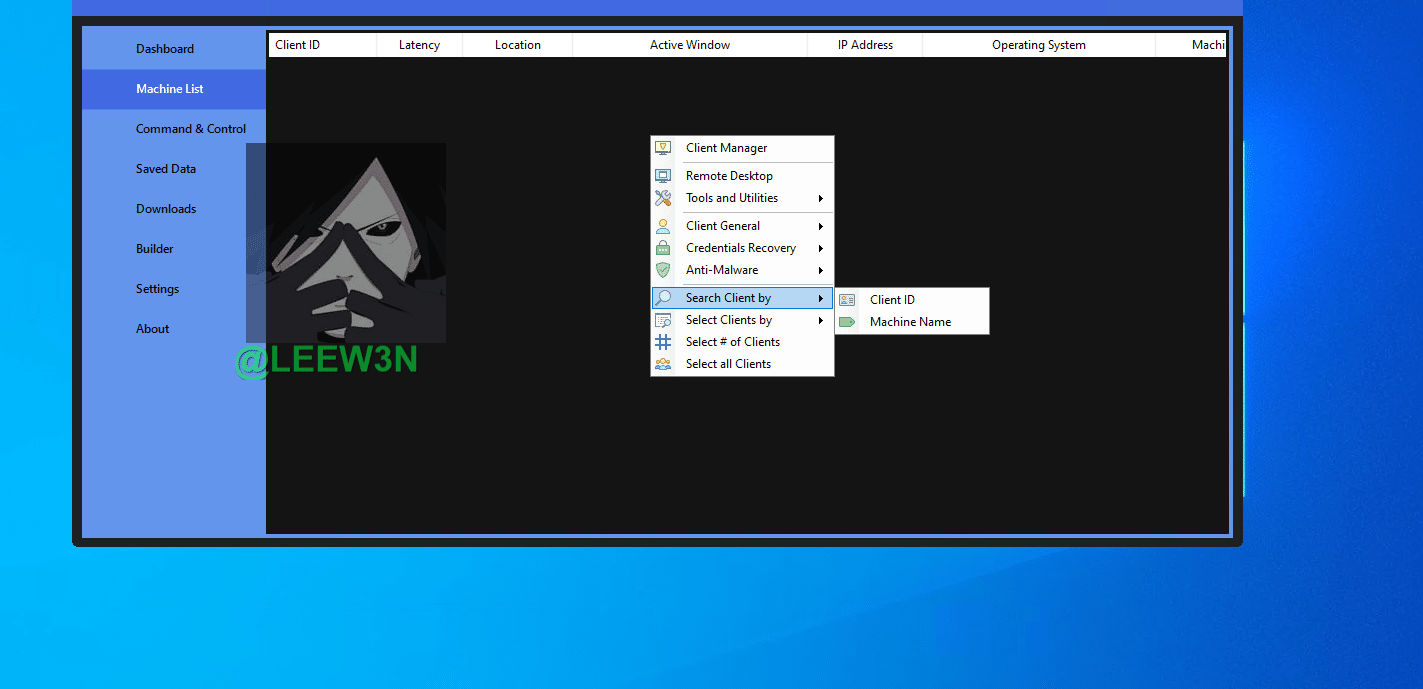Click the IP Address column header
The height and width of the screenshot is (689, 1423).
point(865,45)
